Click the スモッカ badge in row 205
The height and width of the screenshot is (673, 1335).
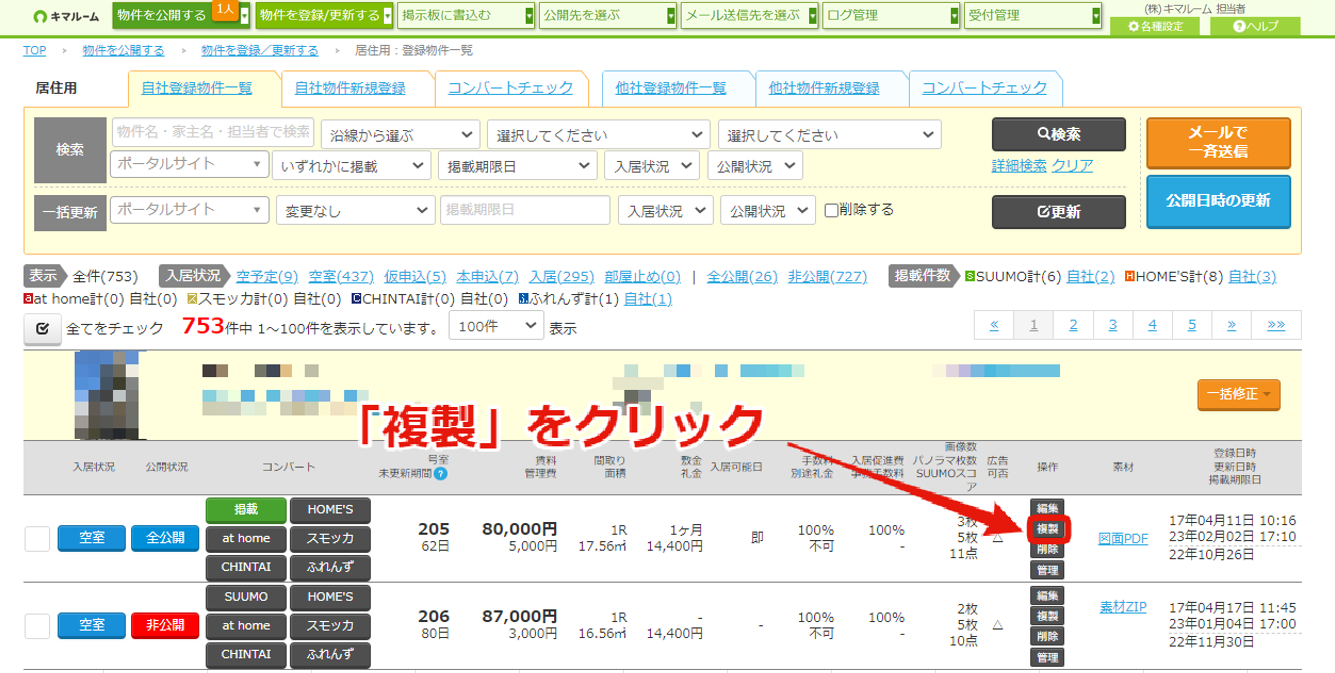pos(330,539)
